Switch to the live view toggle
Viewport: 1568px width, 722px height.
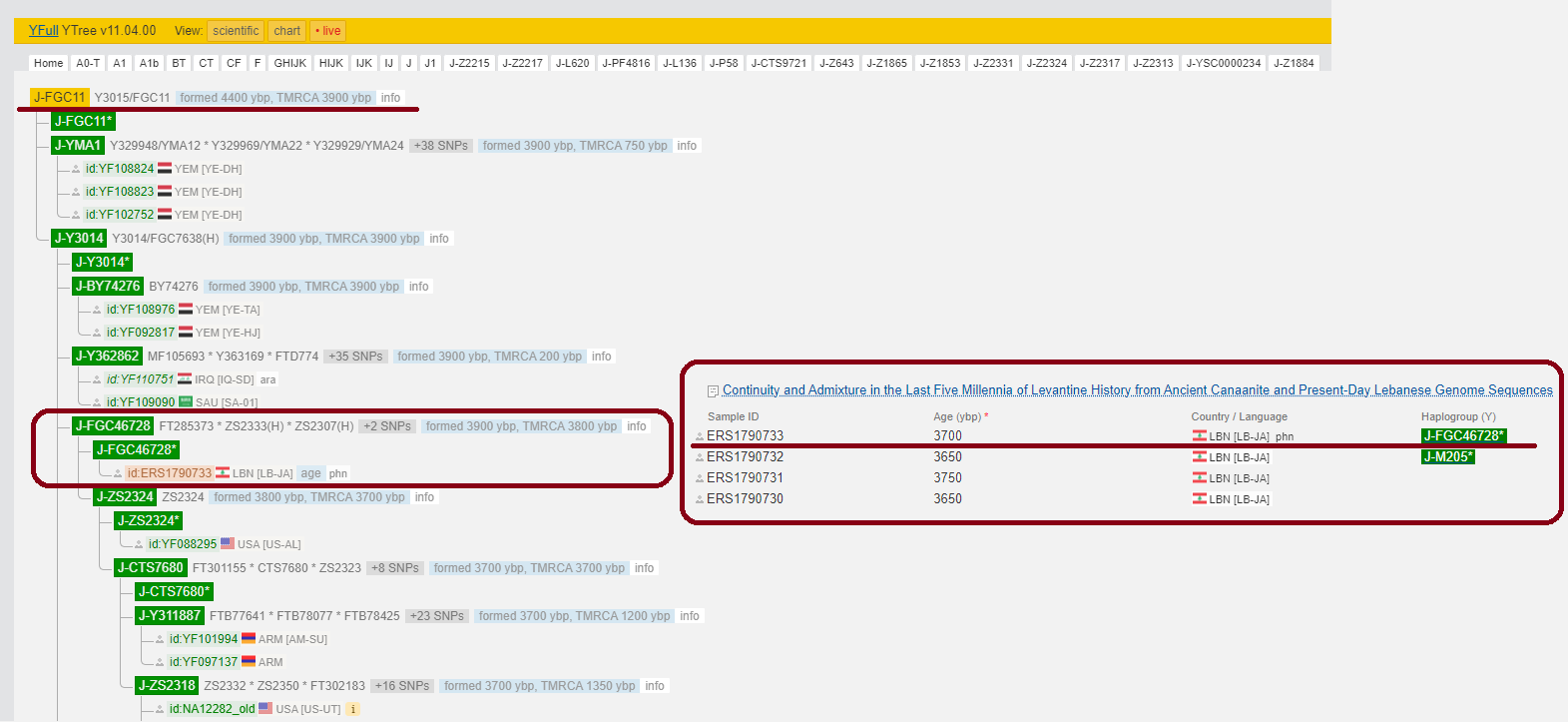click(327, 31)
